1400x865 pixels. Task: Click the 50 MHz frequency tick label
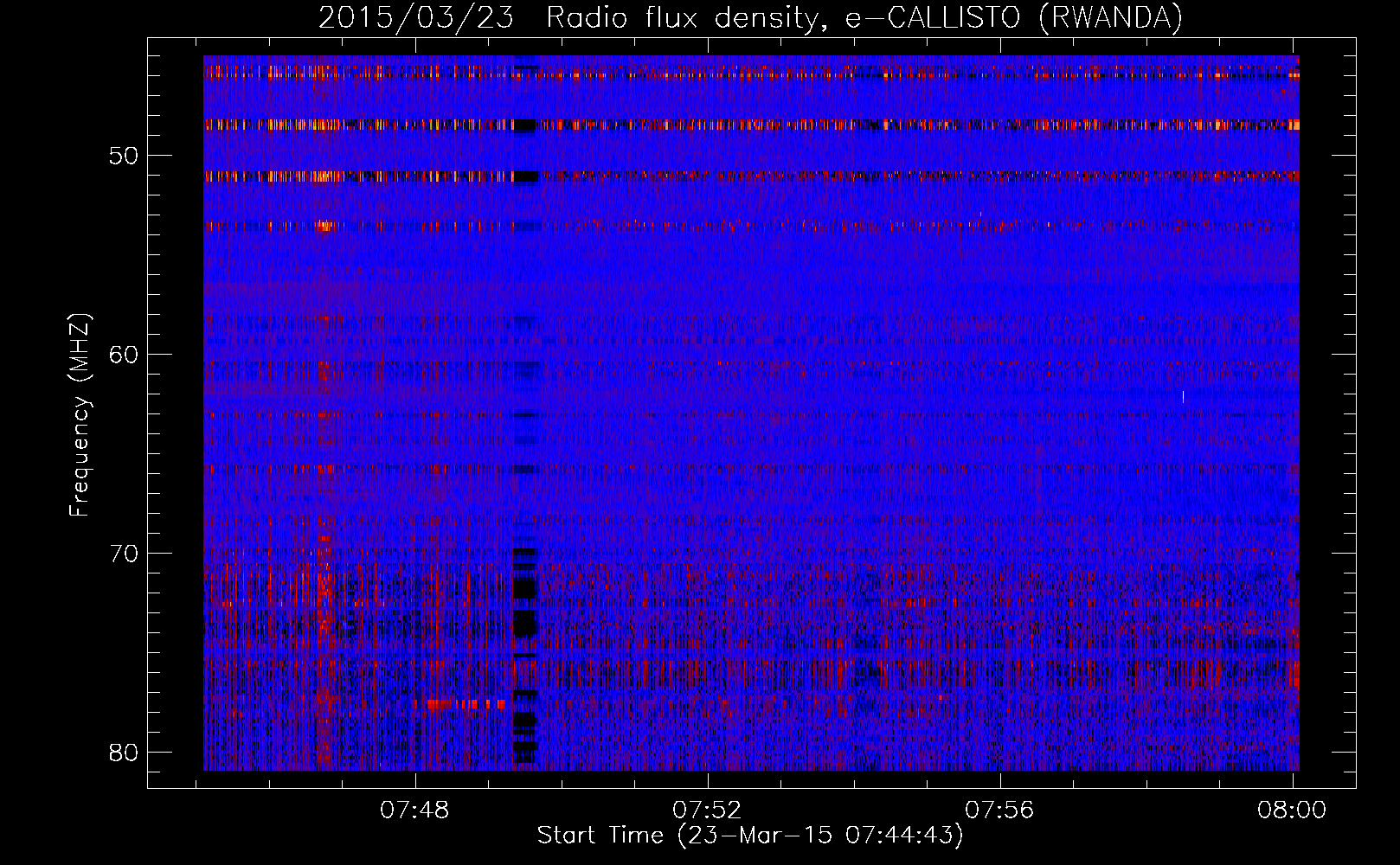click(125, 157)
